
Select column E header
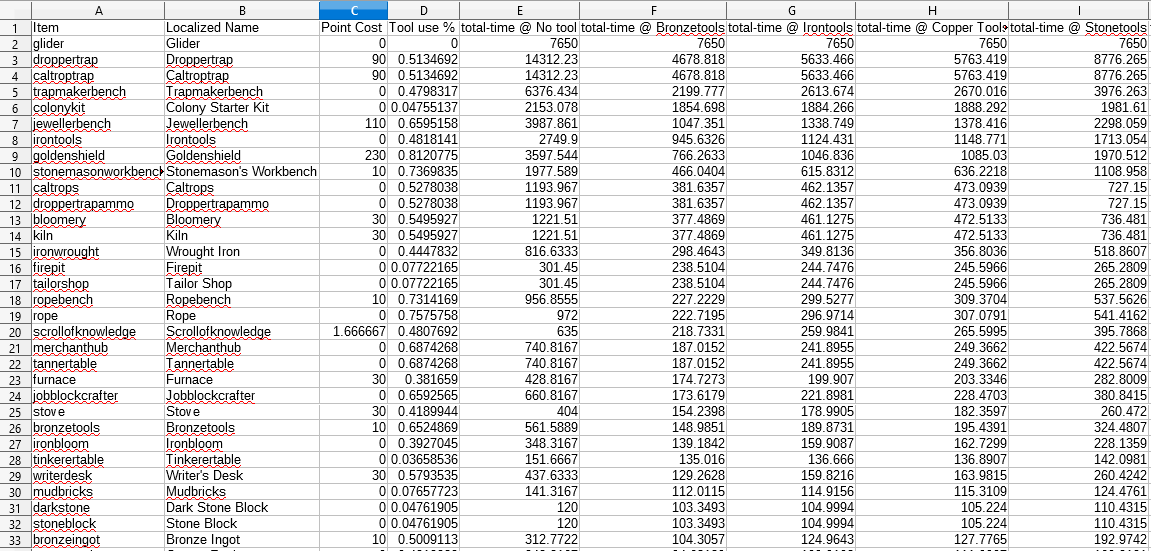520,10
